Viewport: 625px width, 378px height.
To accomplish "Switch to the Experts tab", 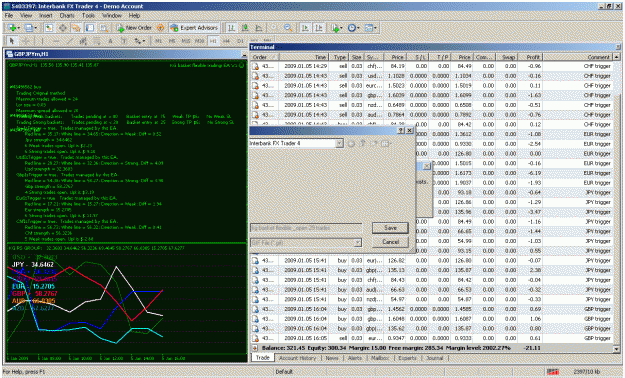I will (x=407, y=358).
